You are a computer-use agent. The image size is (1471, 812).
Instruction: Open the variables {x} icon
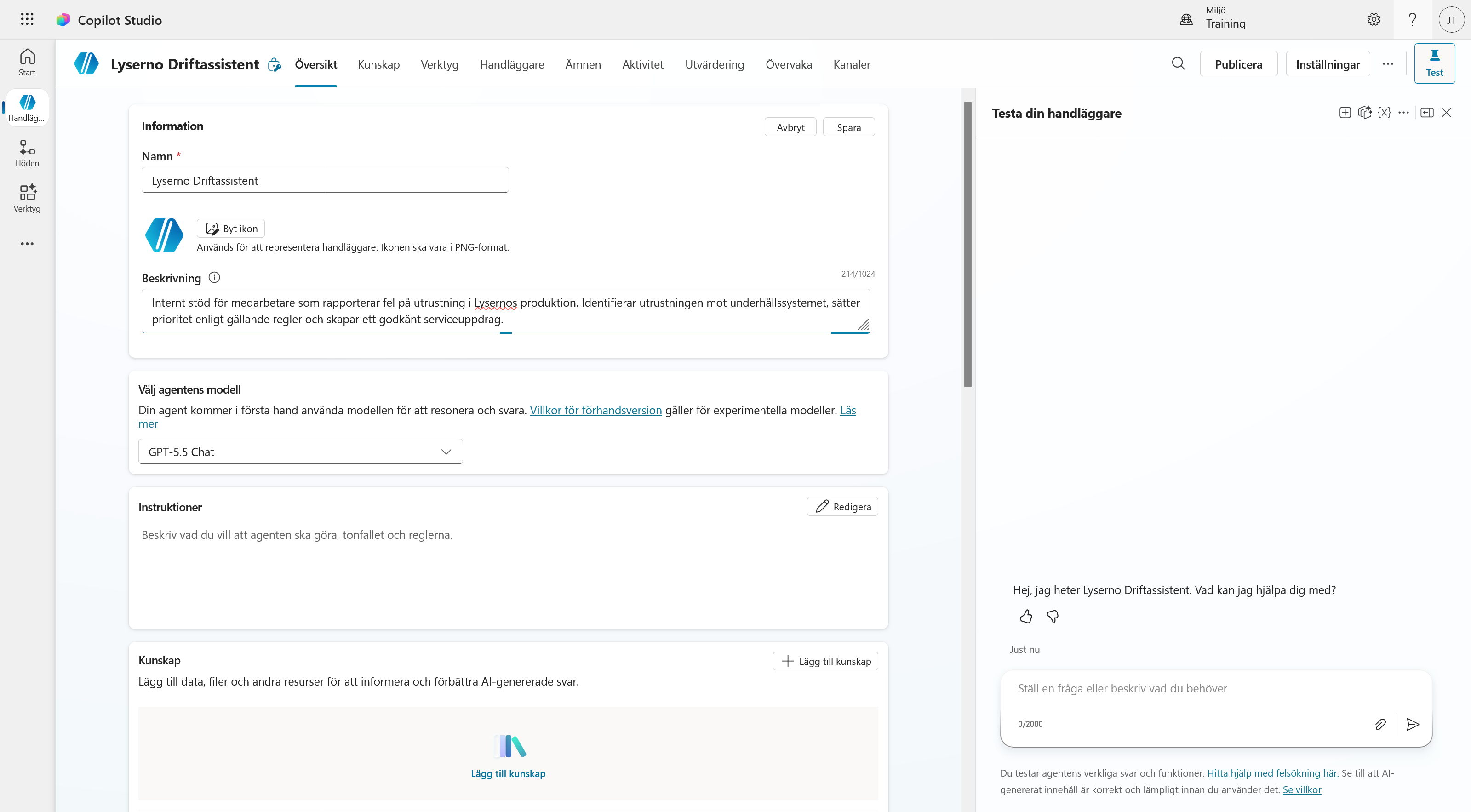[x=1384, y=113]
